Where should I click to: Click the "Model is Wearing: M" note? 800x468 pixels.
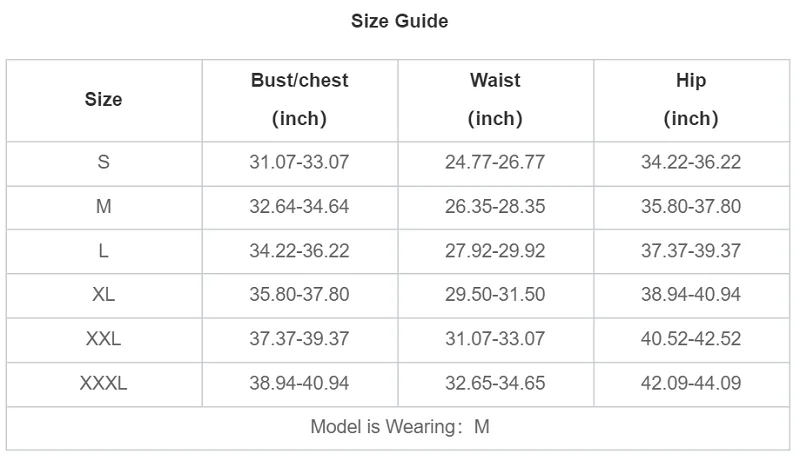coord(399,427)
